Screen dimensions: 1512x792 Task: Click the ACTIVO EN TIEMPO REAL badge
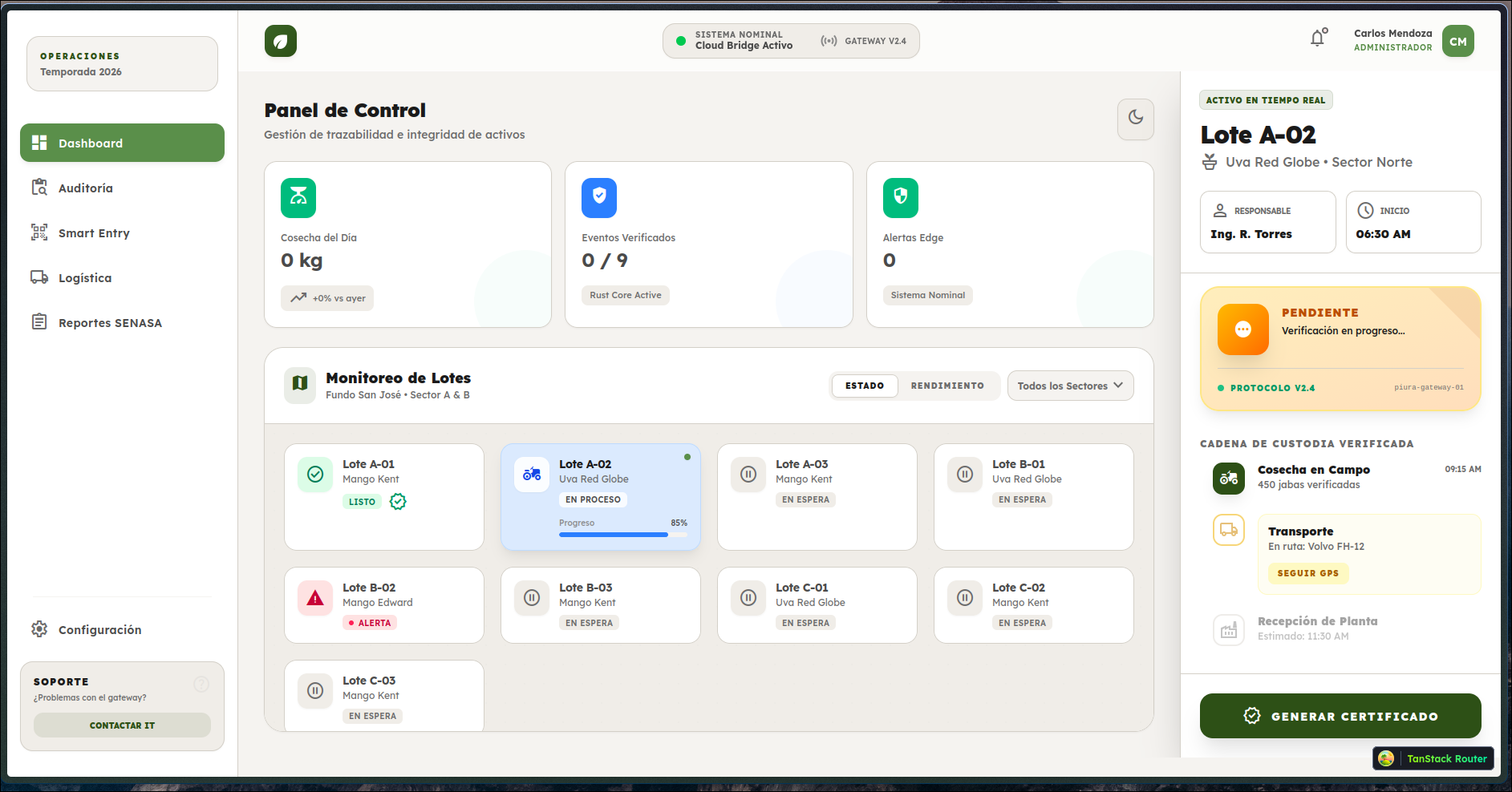coord(1266,100)
